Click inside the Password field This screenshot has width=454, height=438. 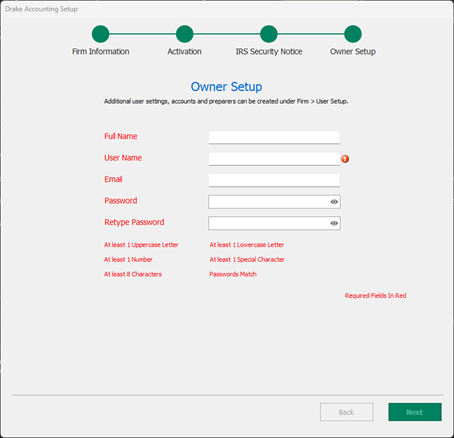click(x=269, y=202)
